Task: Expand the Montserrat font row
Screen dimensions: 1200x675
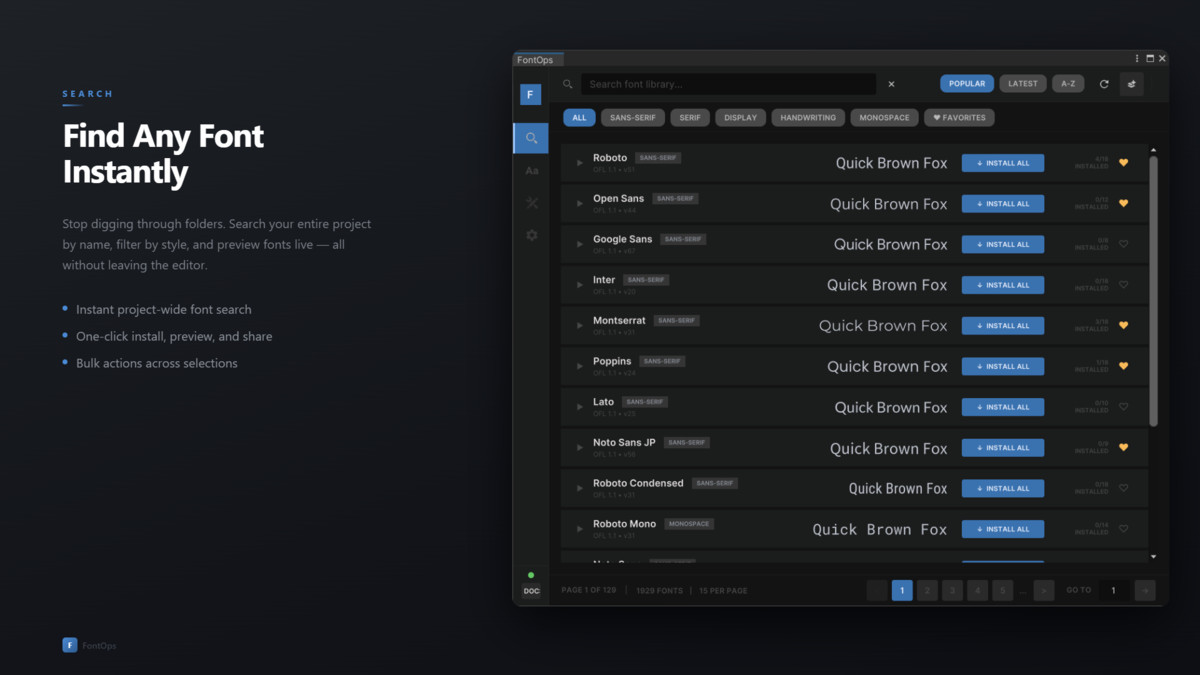Action: [x=580, y=326]
